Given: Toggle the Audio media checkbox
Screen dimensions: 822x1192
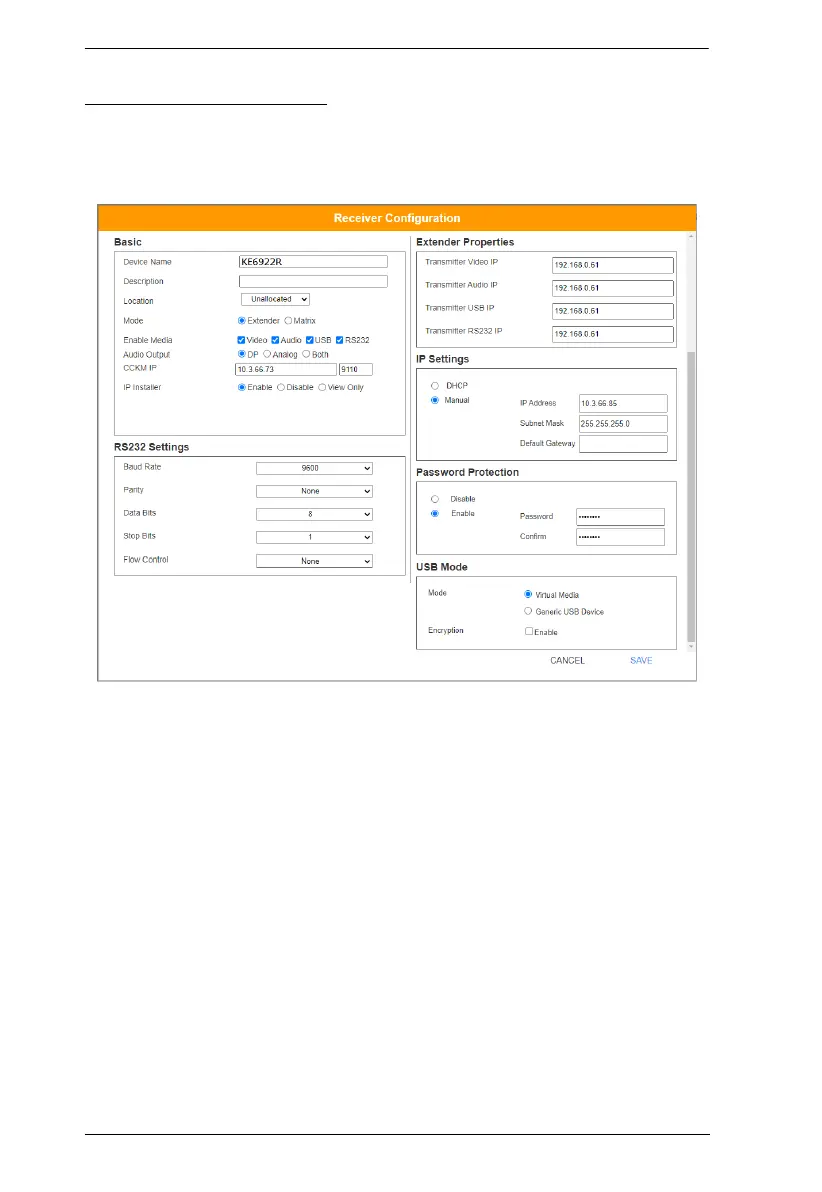Looking at the screenshot, I should pos(276,340).
